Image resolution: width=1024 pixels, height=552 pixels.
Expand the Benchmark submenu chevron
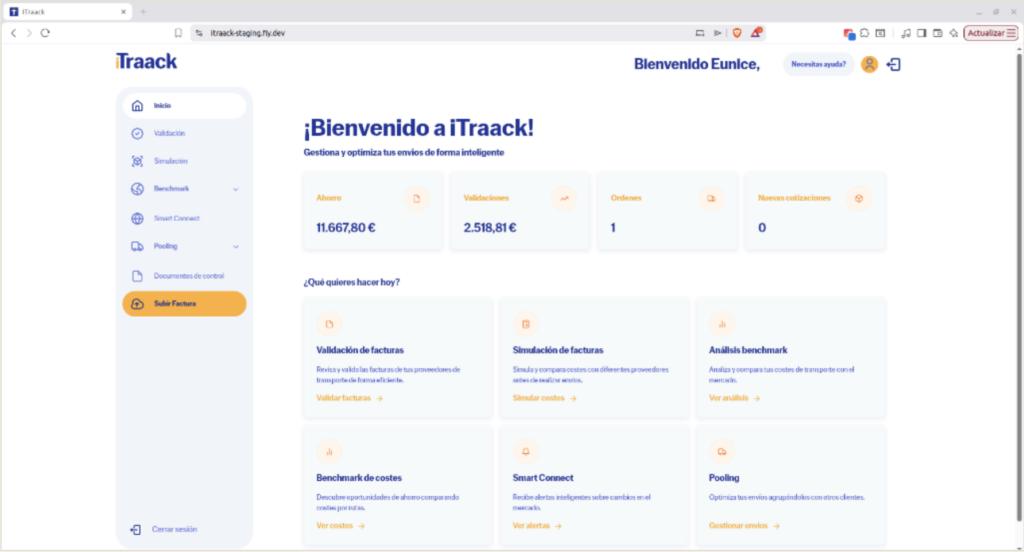point(236,189)
